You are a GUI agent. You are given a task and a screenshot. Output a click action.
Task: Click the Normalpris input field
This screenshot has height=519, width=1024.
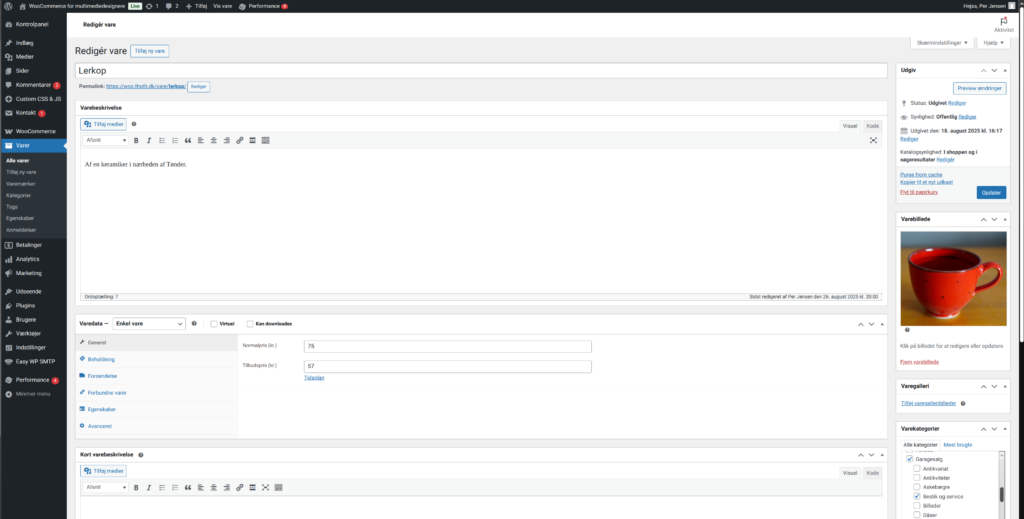pyautogui.click(x=447, y=346)
